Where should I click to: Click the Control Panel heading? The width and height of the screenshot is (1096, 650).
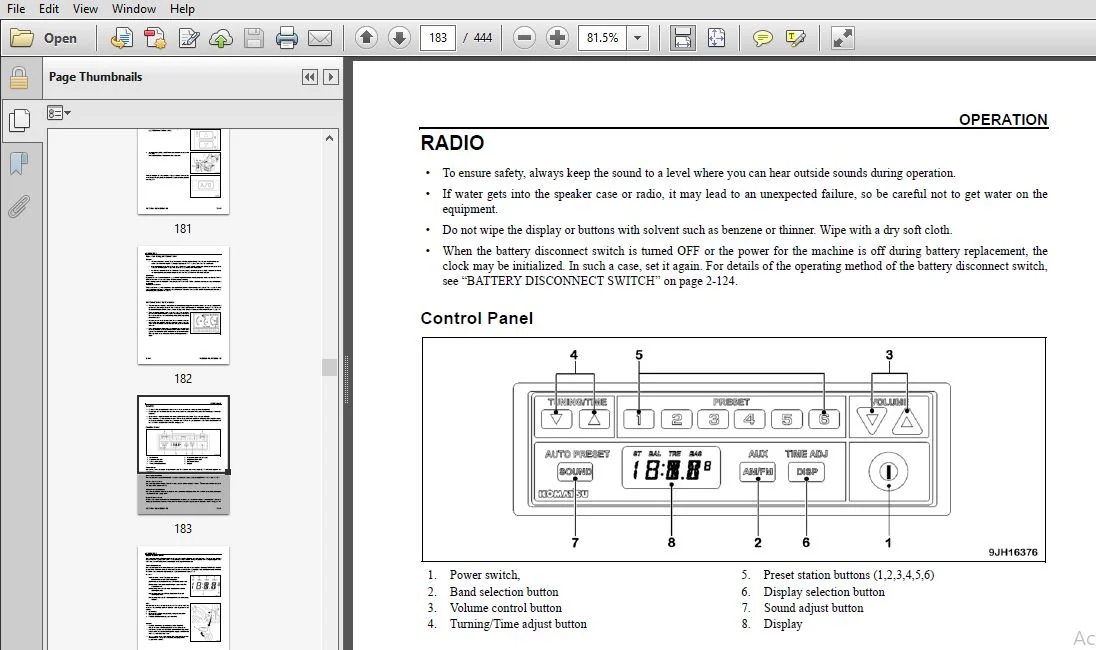pyautogui.click(x=477, y=318)
